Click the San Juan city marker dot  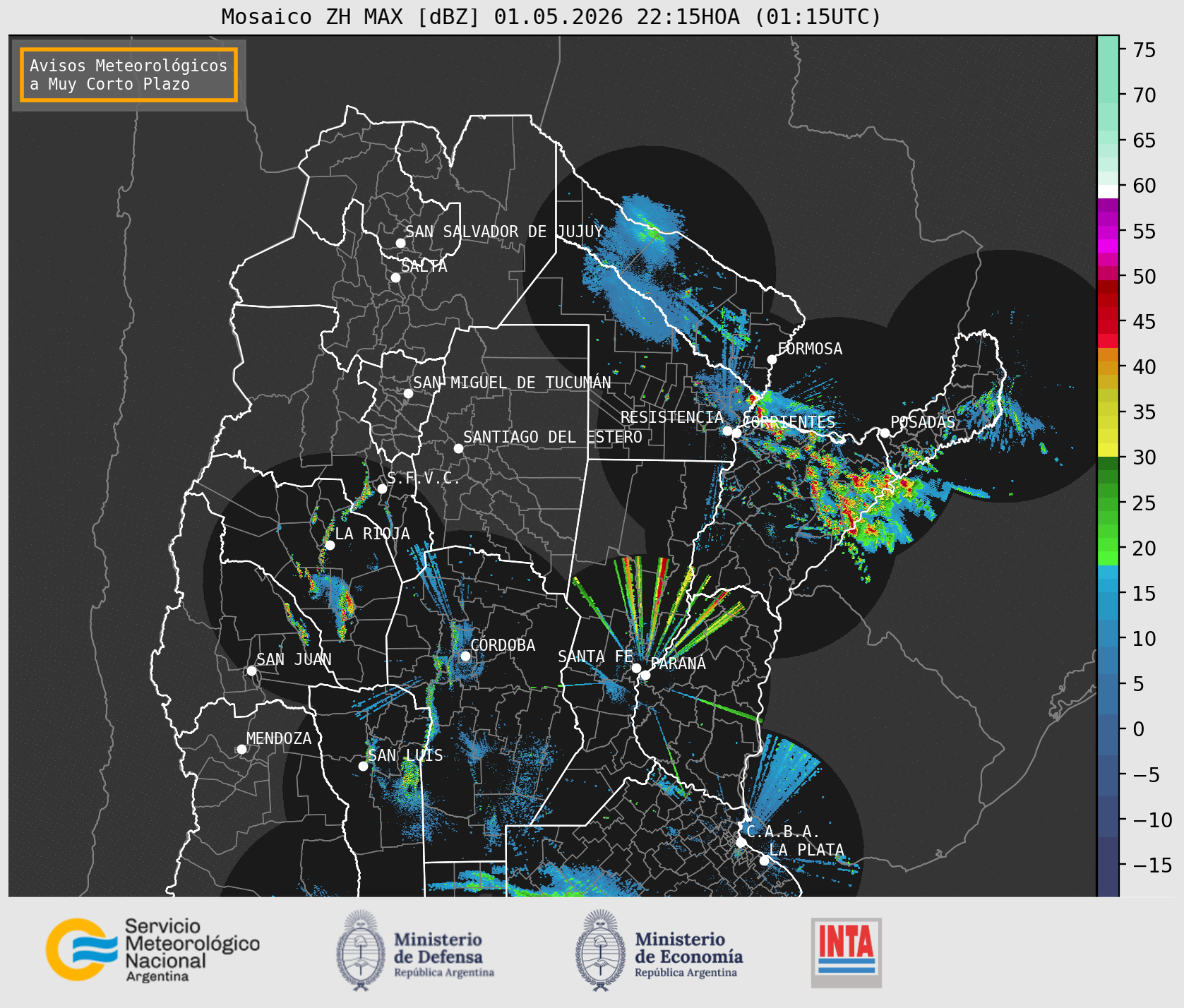(x=251, y=671)
